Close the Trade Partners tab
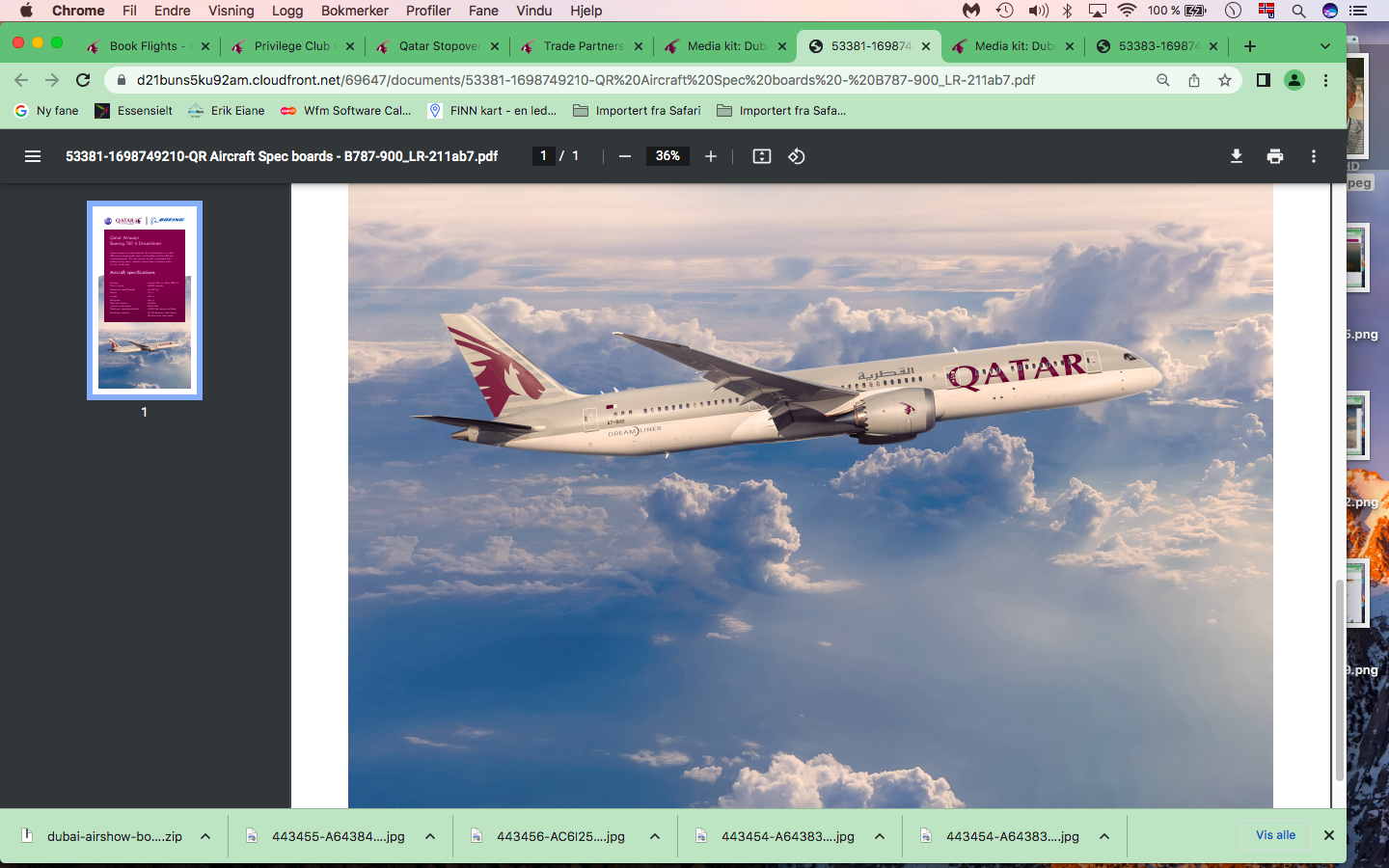Image resolution: width=1389 pixels, height=868 pixels. [x=639, y=46]
